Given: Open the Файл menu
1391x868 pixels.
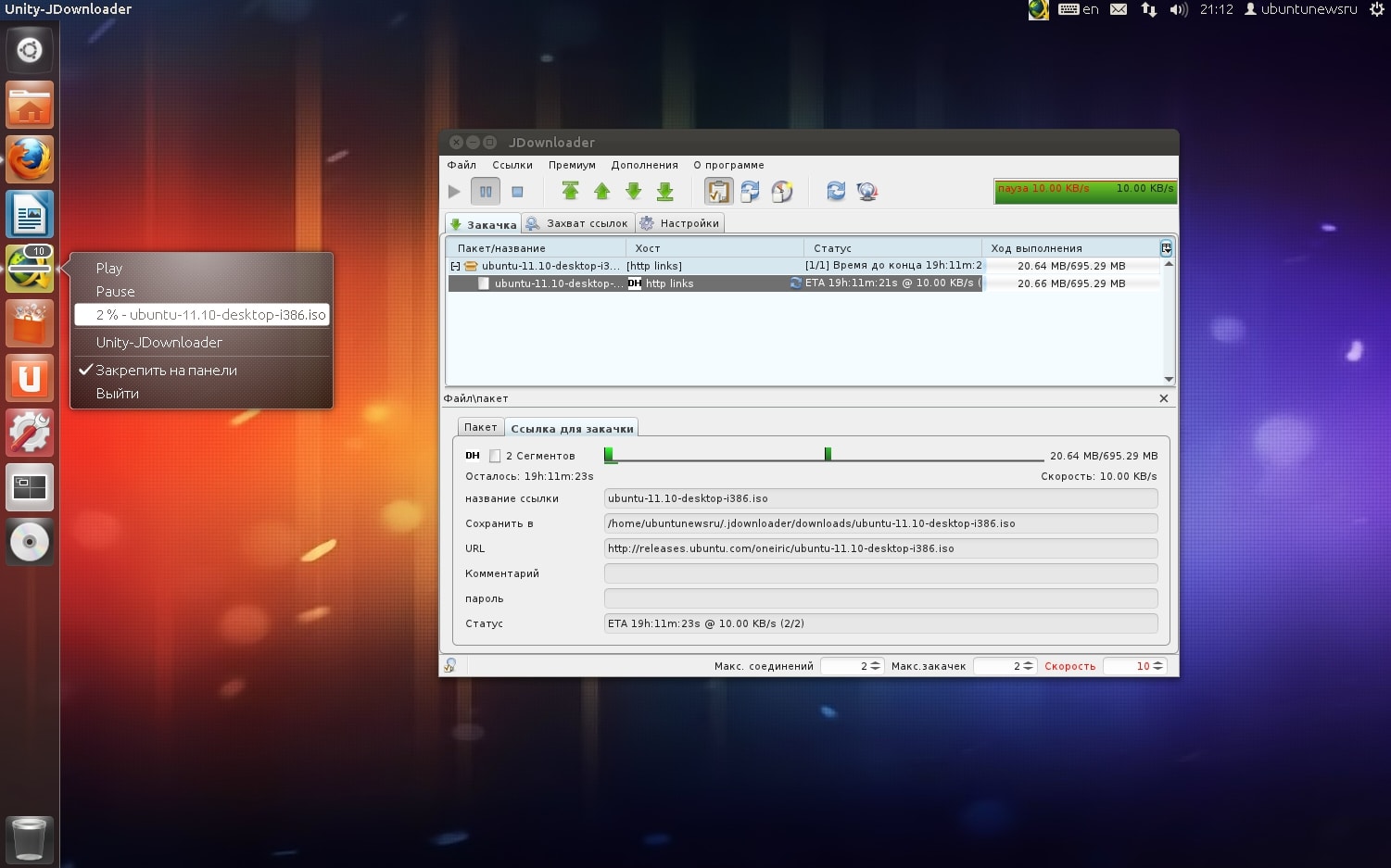Looking at the screenshot, I should point(462,165).
